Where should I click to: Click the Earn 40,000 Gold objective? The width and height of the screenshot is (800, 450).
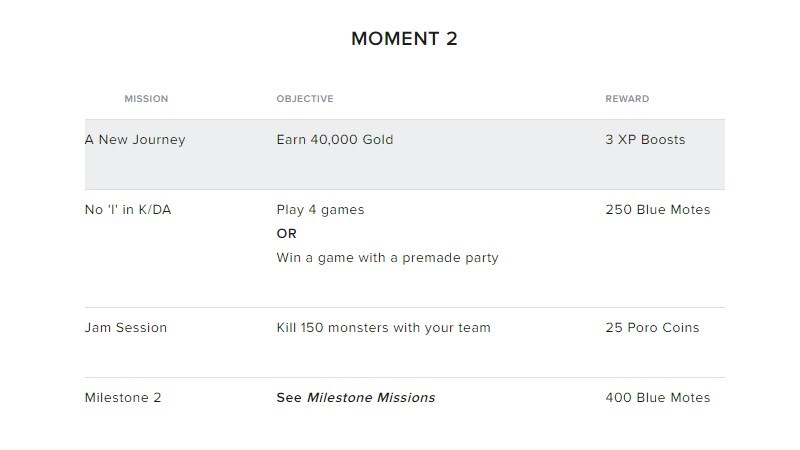[x=335, y=140]
